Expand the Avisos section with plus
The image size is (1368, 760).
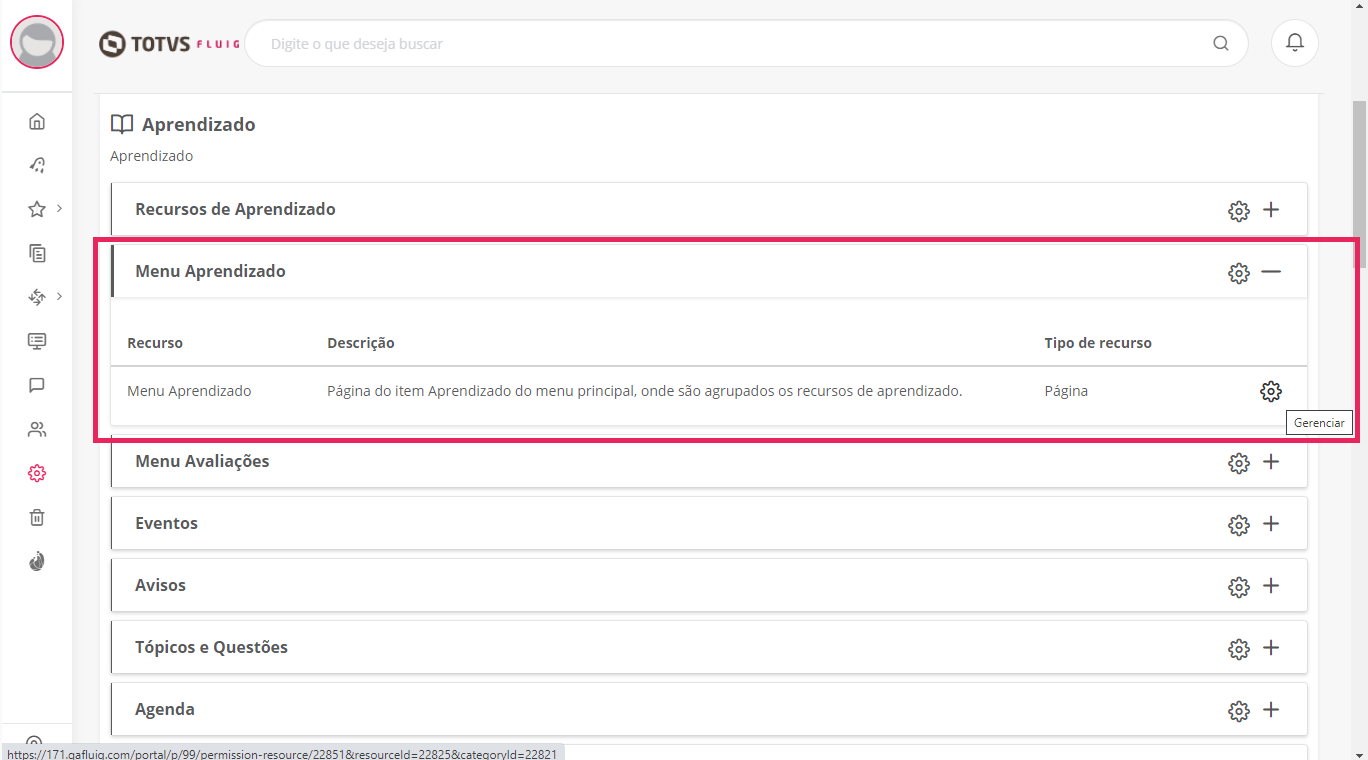[x=1271, y=586]
